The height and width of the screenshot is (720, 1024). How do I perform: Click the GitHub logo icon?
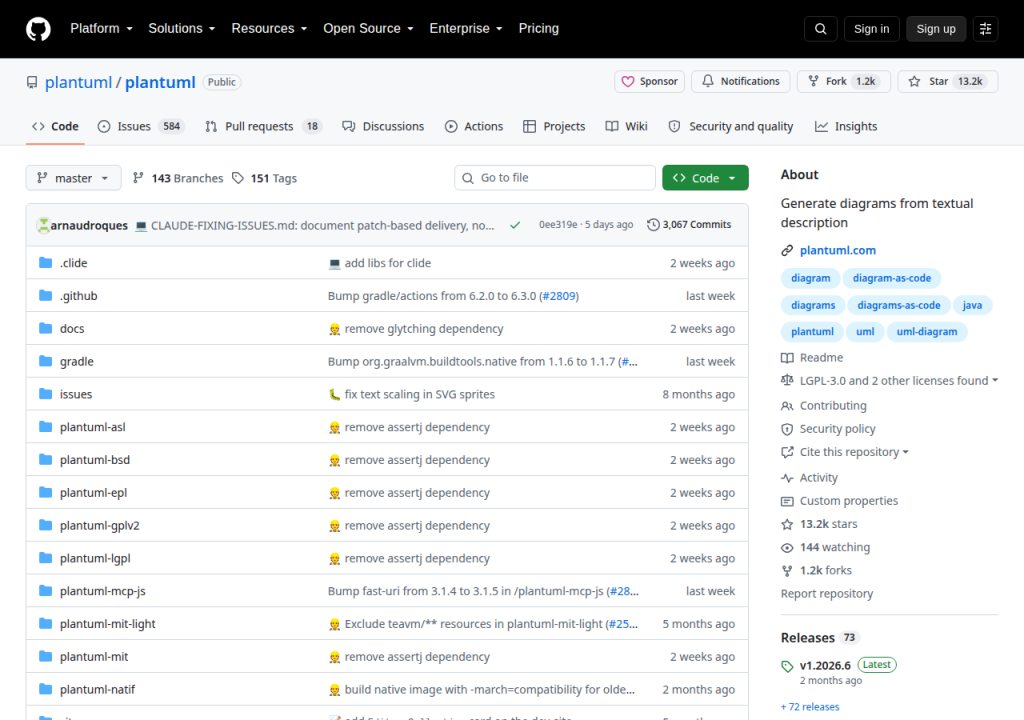click(38, 29)
